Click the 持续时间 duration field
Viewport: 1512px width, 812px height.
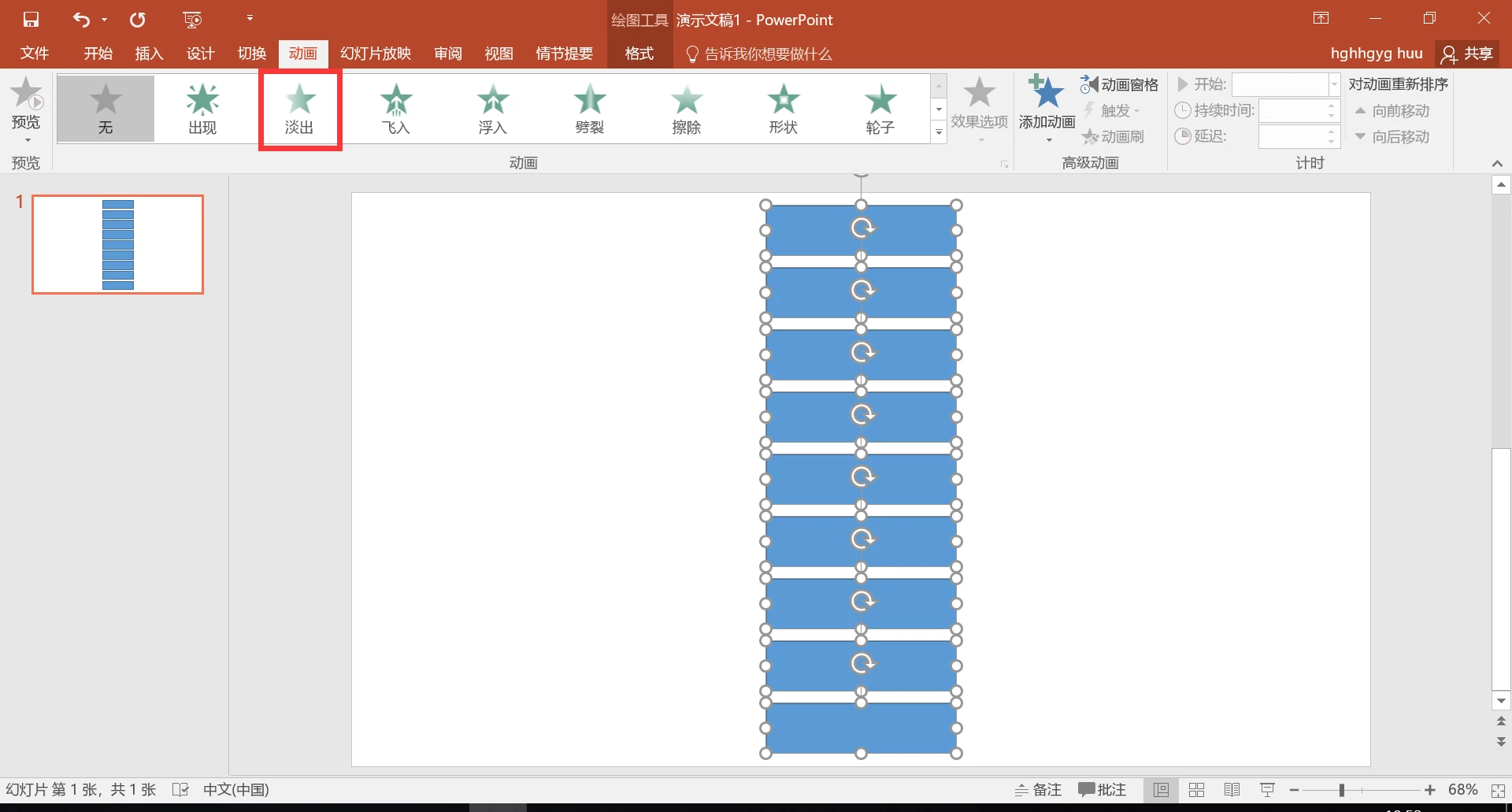coord(1291,110)
